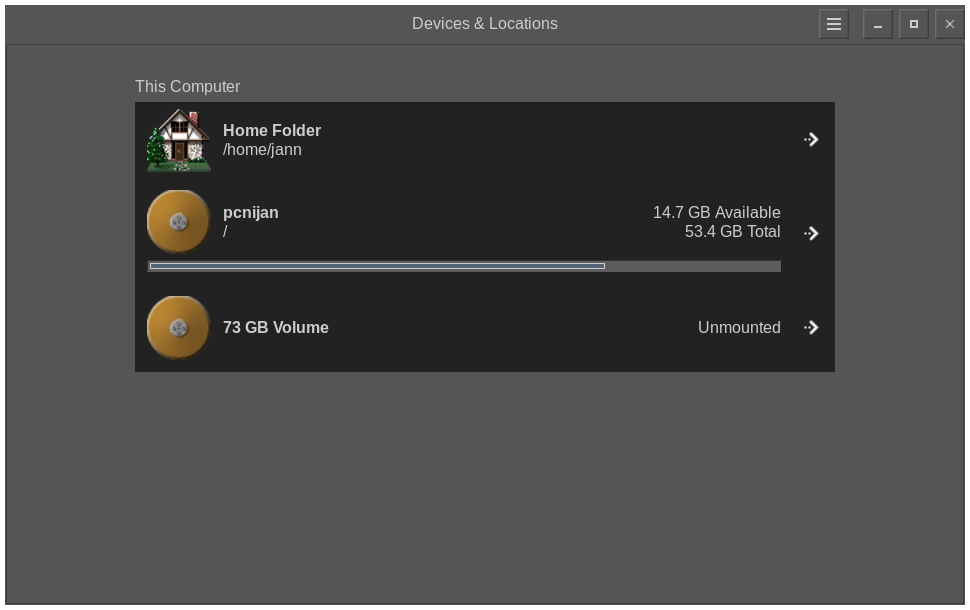Open Home Folder using its arrow icon
The image size is (970, 610).
click(811, 140)
